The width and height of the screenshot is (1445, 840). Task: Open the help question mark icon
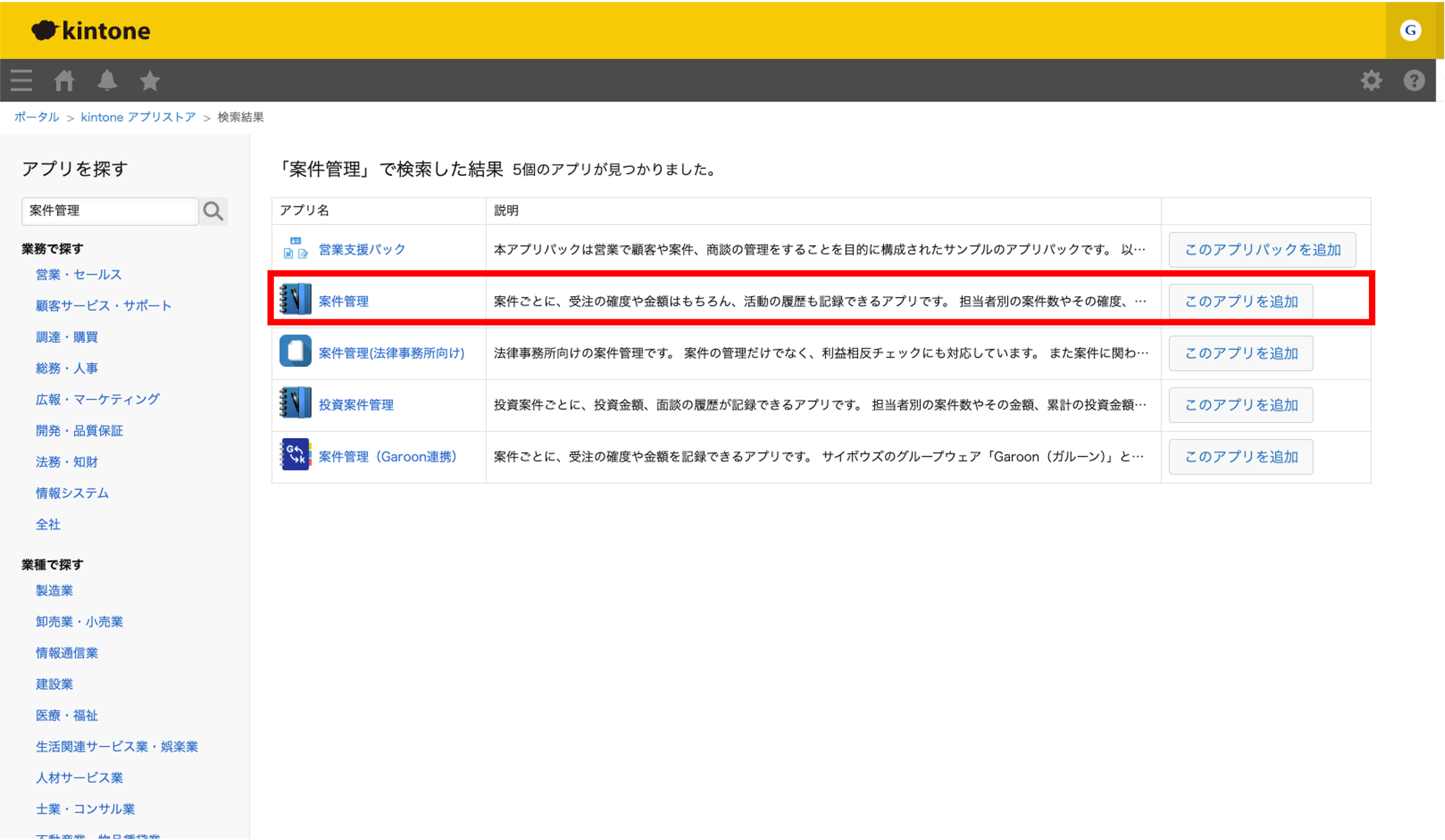coord(1414,80)
